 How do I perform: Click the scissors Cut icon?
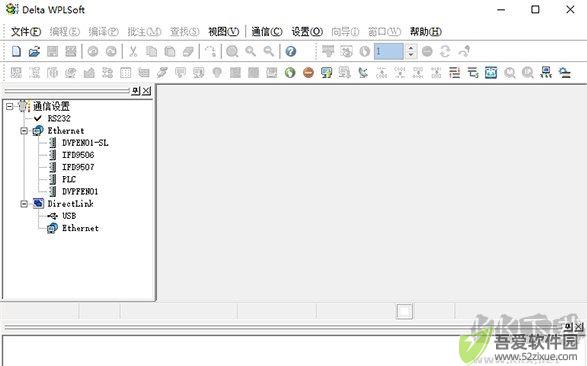pyautogui.click(x=133, y=51)
